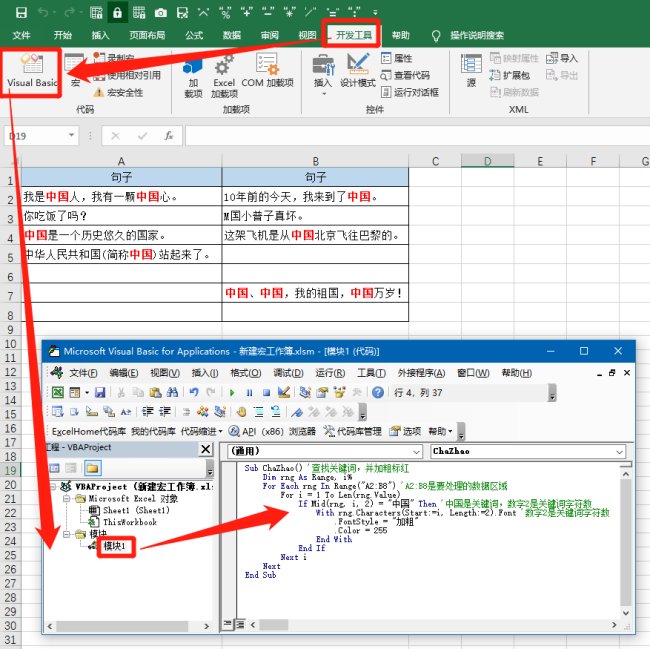Switch to the 开发工具 ribbon tab
Image resolution: width=650 pixels, height=649 pixels.
point(353,35)
